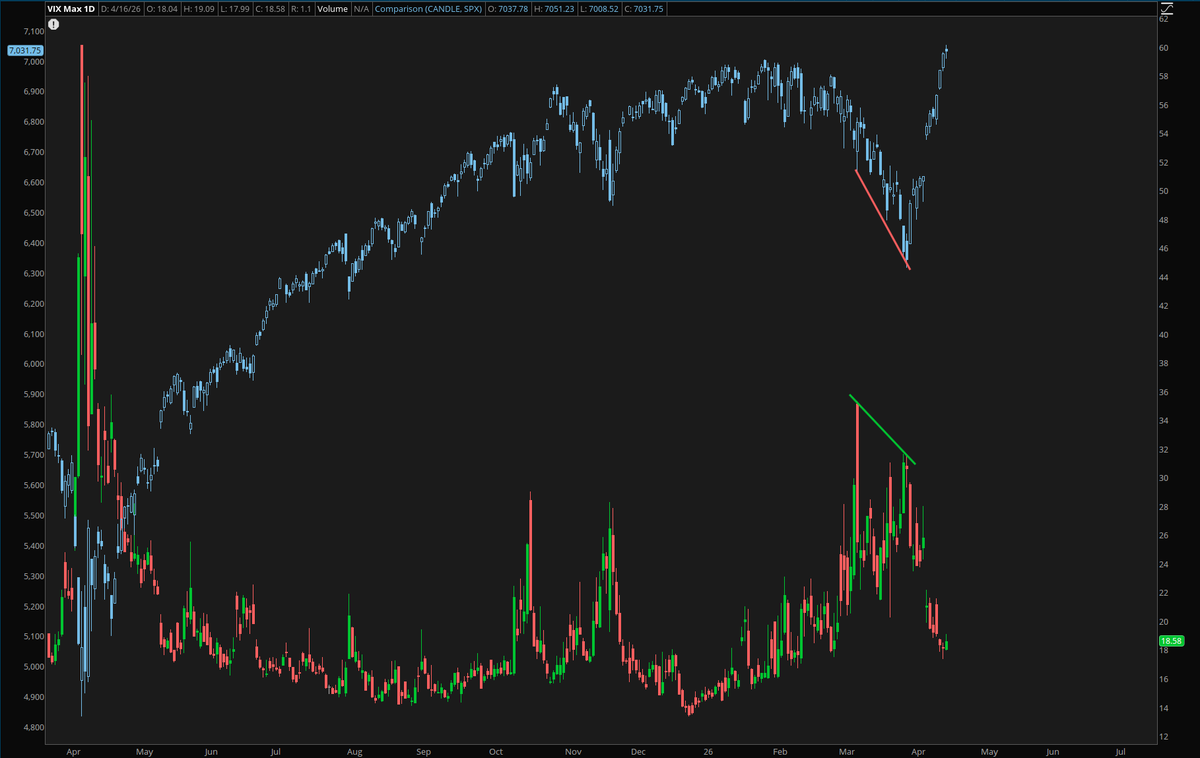Click the D: 4/16/26 date readout

click(x=121, y=9)
